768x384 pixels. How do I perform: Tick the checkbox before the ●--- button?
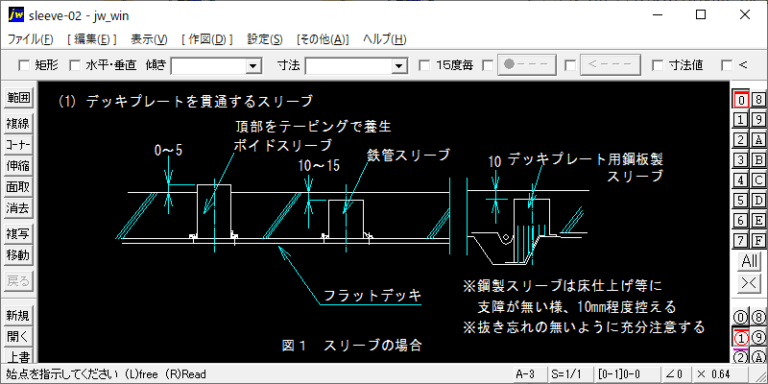pos(488,65)
